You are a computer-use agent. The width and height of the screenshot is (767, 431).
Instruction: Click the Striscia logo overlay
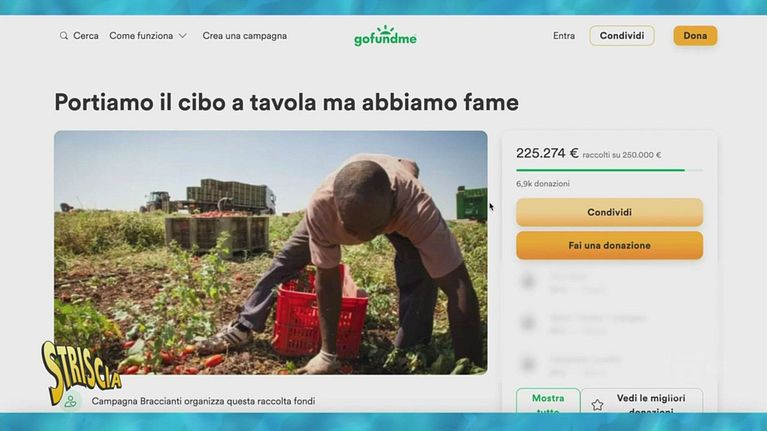81,371
